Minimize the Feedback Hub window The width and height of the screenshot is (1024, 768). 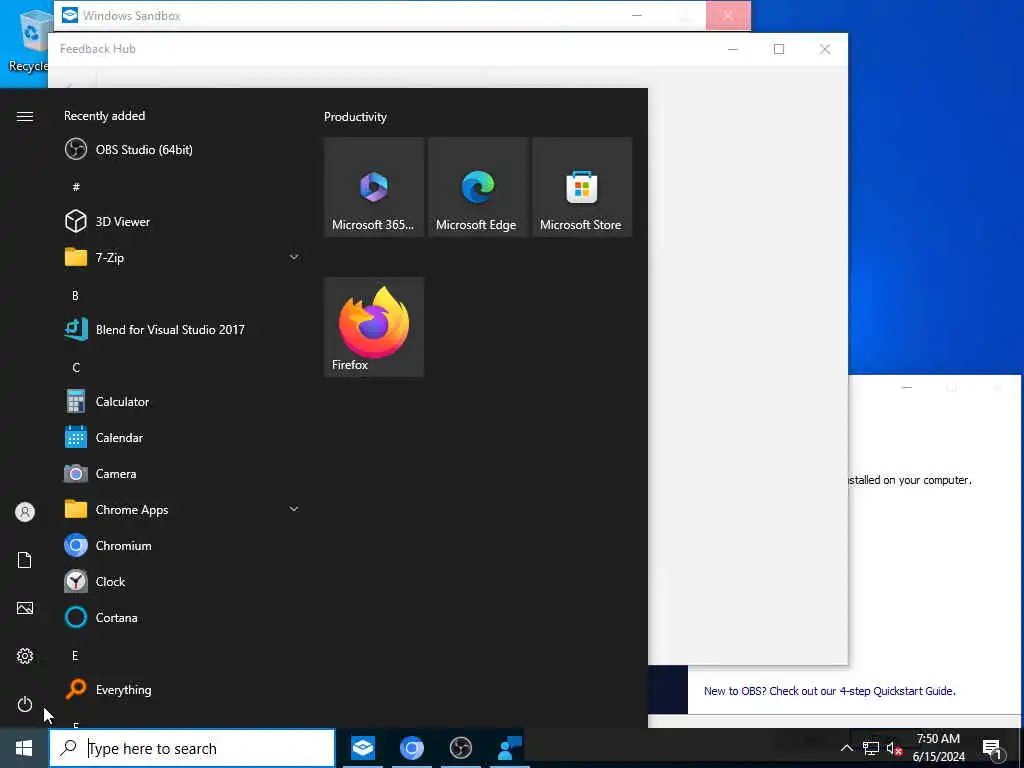tap(733, 49)
